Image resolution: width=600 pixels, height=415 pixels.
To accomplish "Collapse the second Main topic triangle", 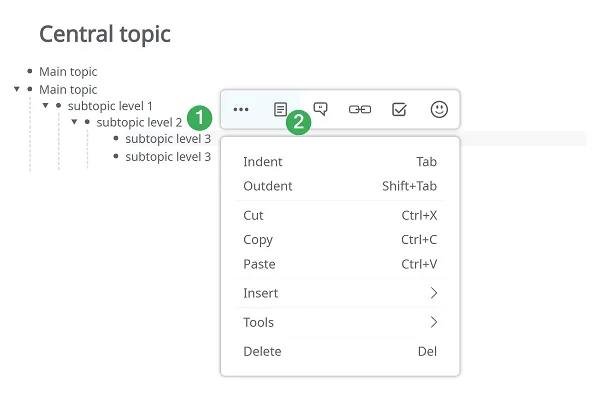I will click(x=16, y=89).
